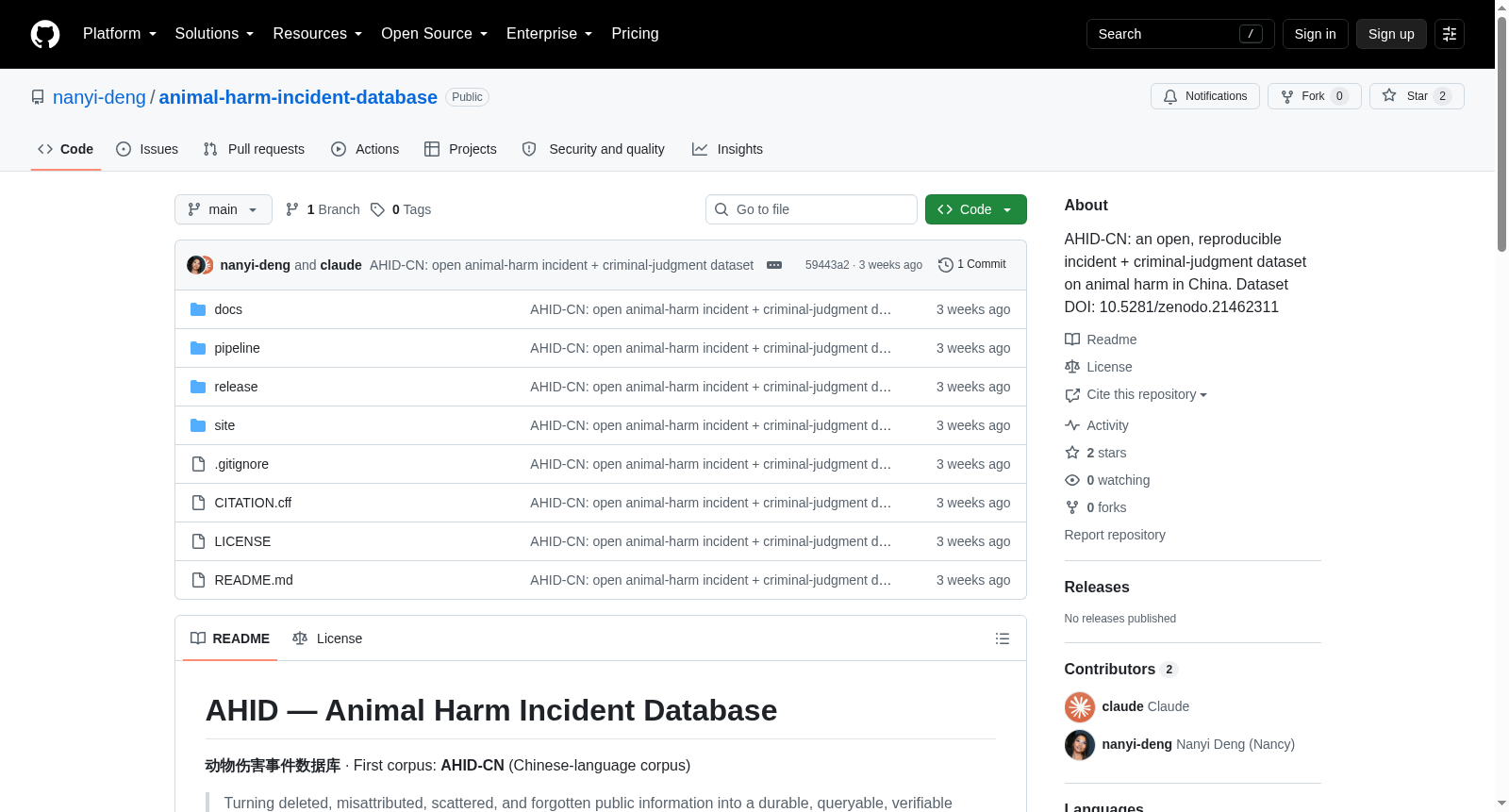Click the star icon beside 2 stars

[x=1072, y=453]
